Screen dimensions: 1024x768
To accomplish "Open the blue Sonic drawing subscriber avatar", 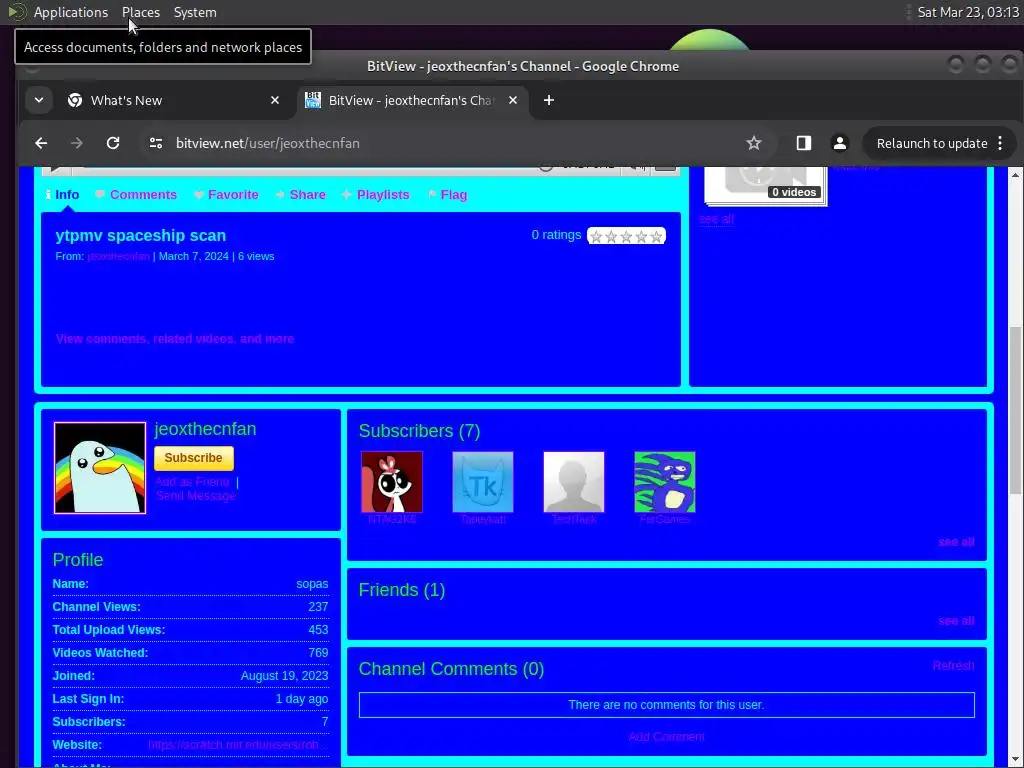I will click(665, 482).
